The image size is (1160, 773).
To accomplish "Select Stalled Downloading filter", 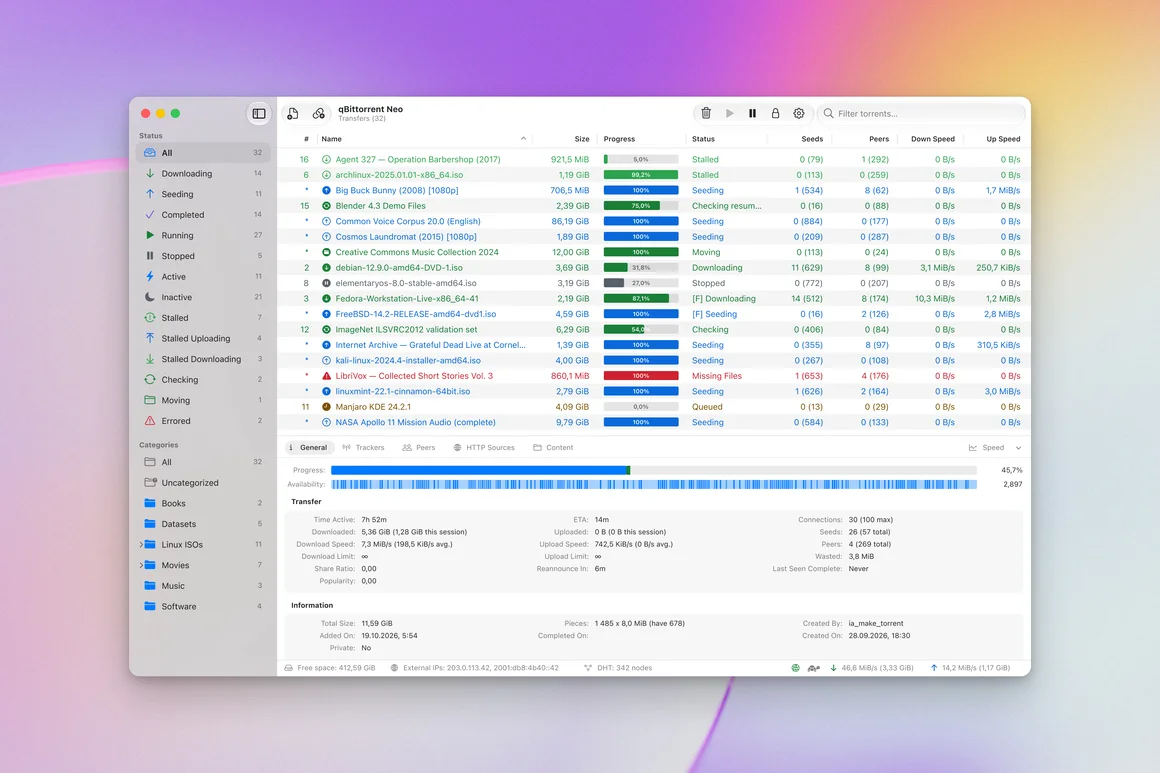I will pyautogui.click(x=203, y=360).
